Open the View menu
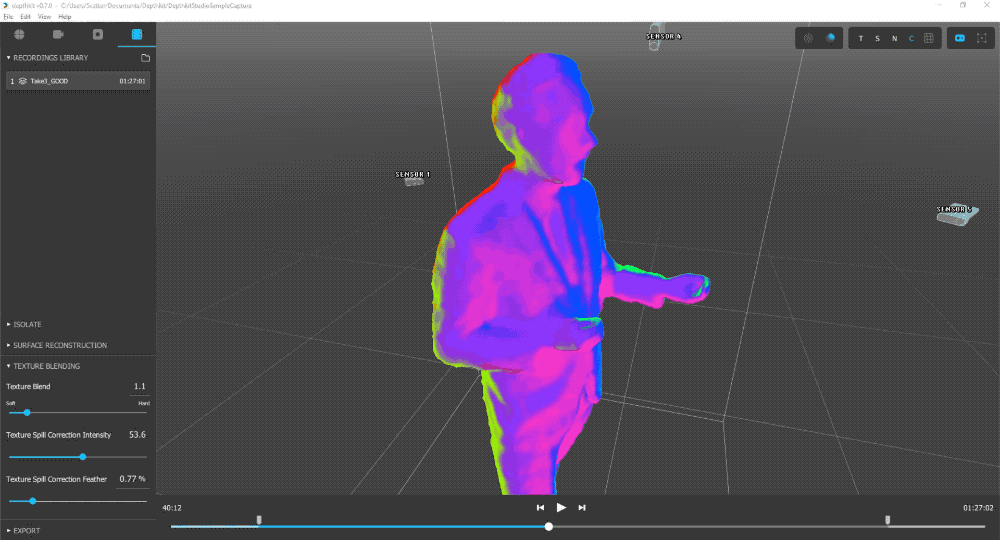Viewport: 1000px width, 540px height. [x=44, y=17]
